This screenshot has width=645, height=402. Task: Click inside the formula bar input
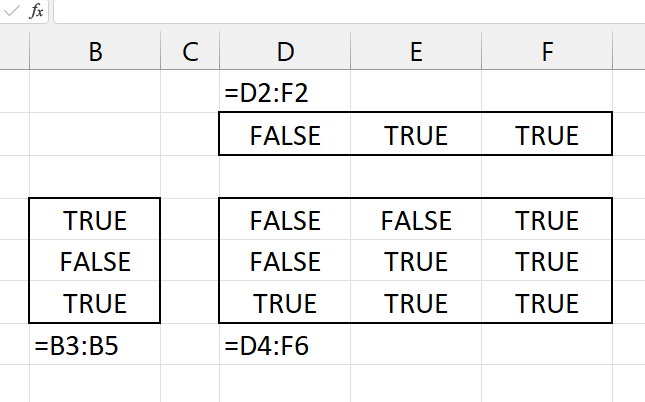coord(349,12)
